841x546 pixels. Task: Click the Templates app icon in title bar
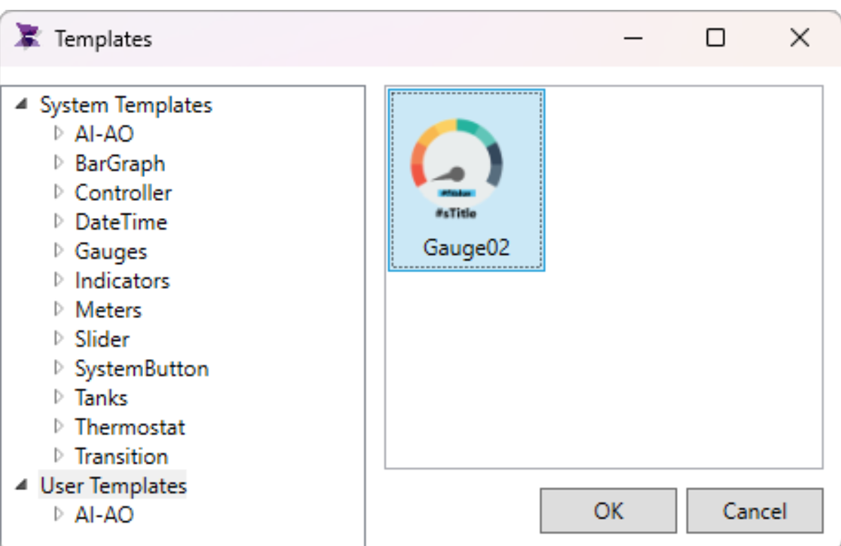[x=27, y=38]
